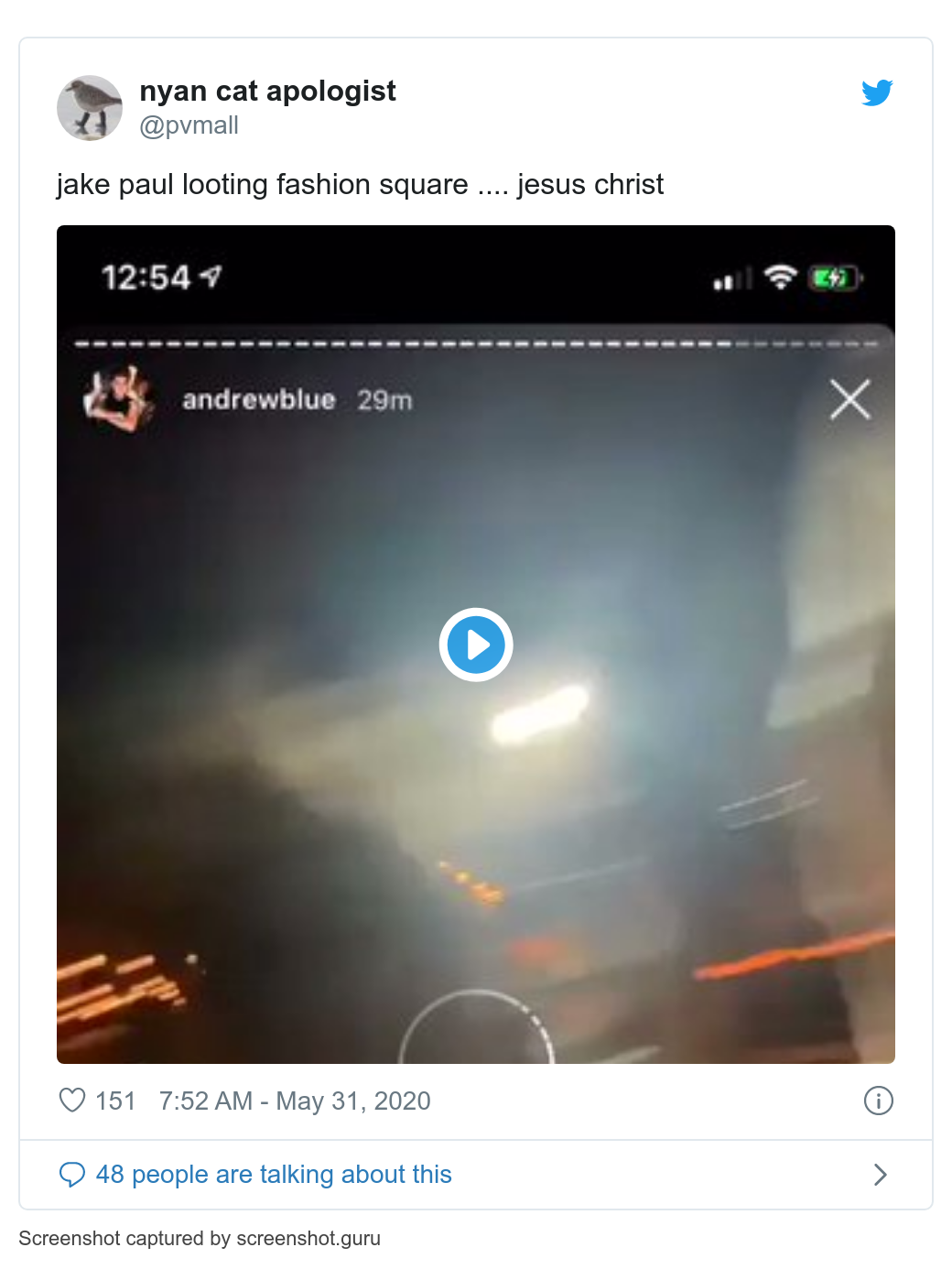The image size is (952, 1269).
Task: Click the speech bubble reply icon
Action: pyautogui.click(x=71, y=1175)
